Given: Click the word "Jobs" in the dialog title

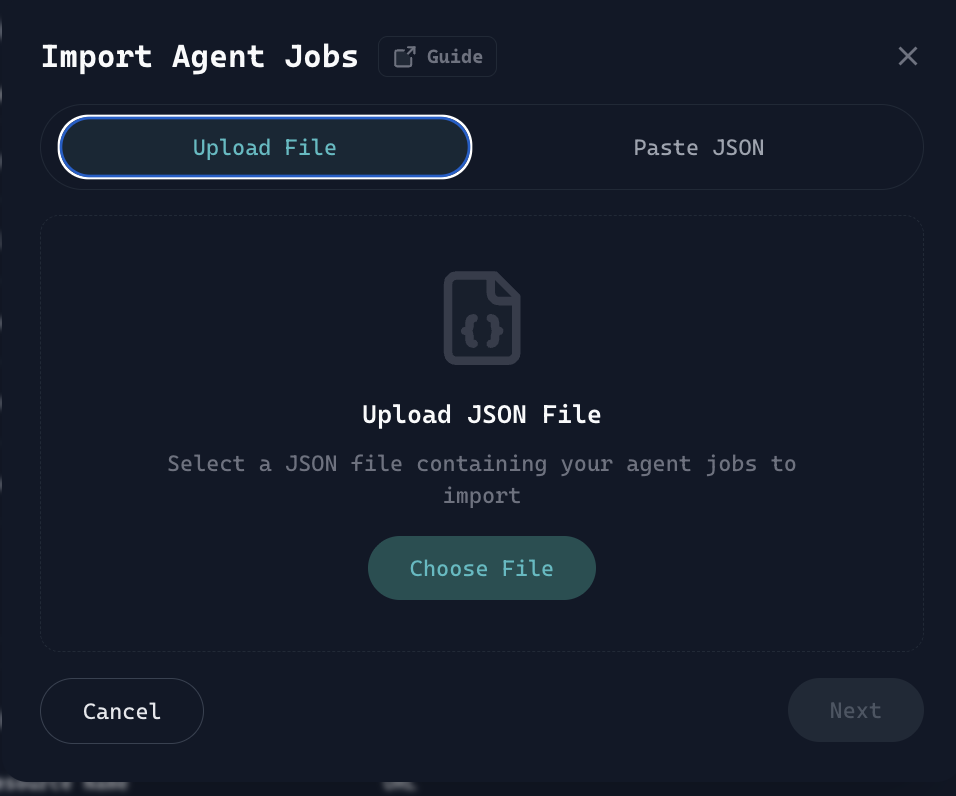Looking at the screenshot, I should (x=320, y=56).
